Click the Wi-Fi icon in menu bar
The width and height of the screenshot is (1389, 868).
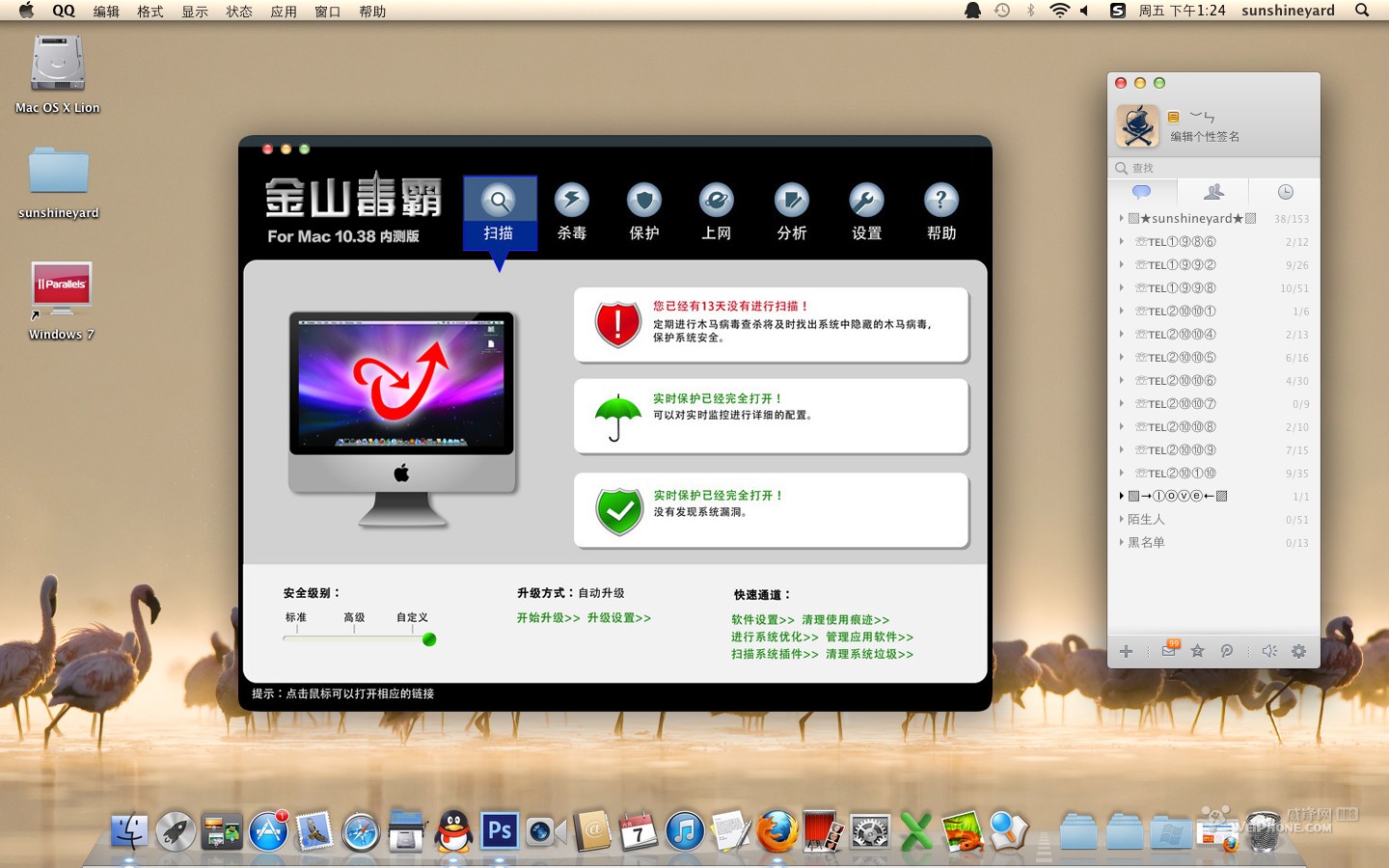click(x=1059, y=11)
